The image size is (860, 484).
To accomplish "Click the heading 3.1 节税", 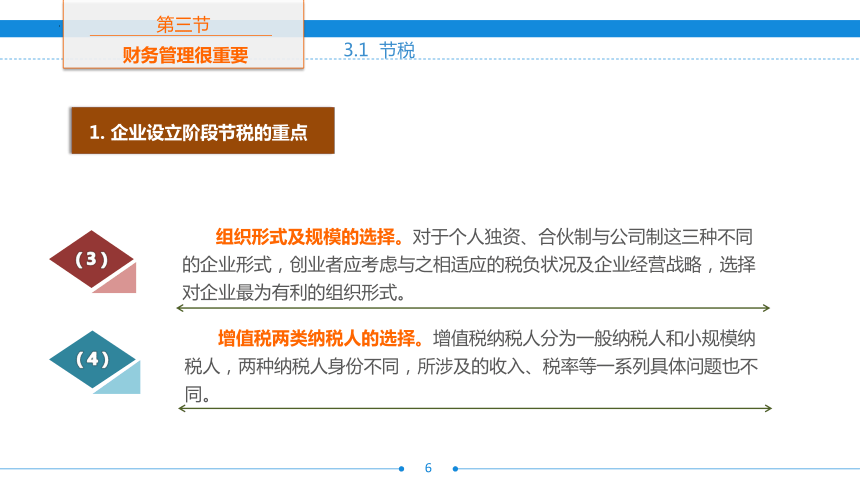I will tap(379, 50).
